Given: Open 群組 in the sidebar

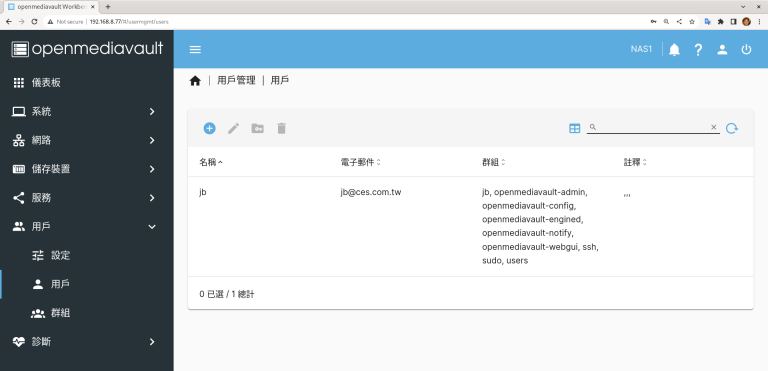Looking at the screenshot, I should 87,313.
